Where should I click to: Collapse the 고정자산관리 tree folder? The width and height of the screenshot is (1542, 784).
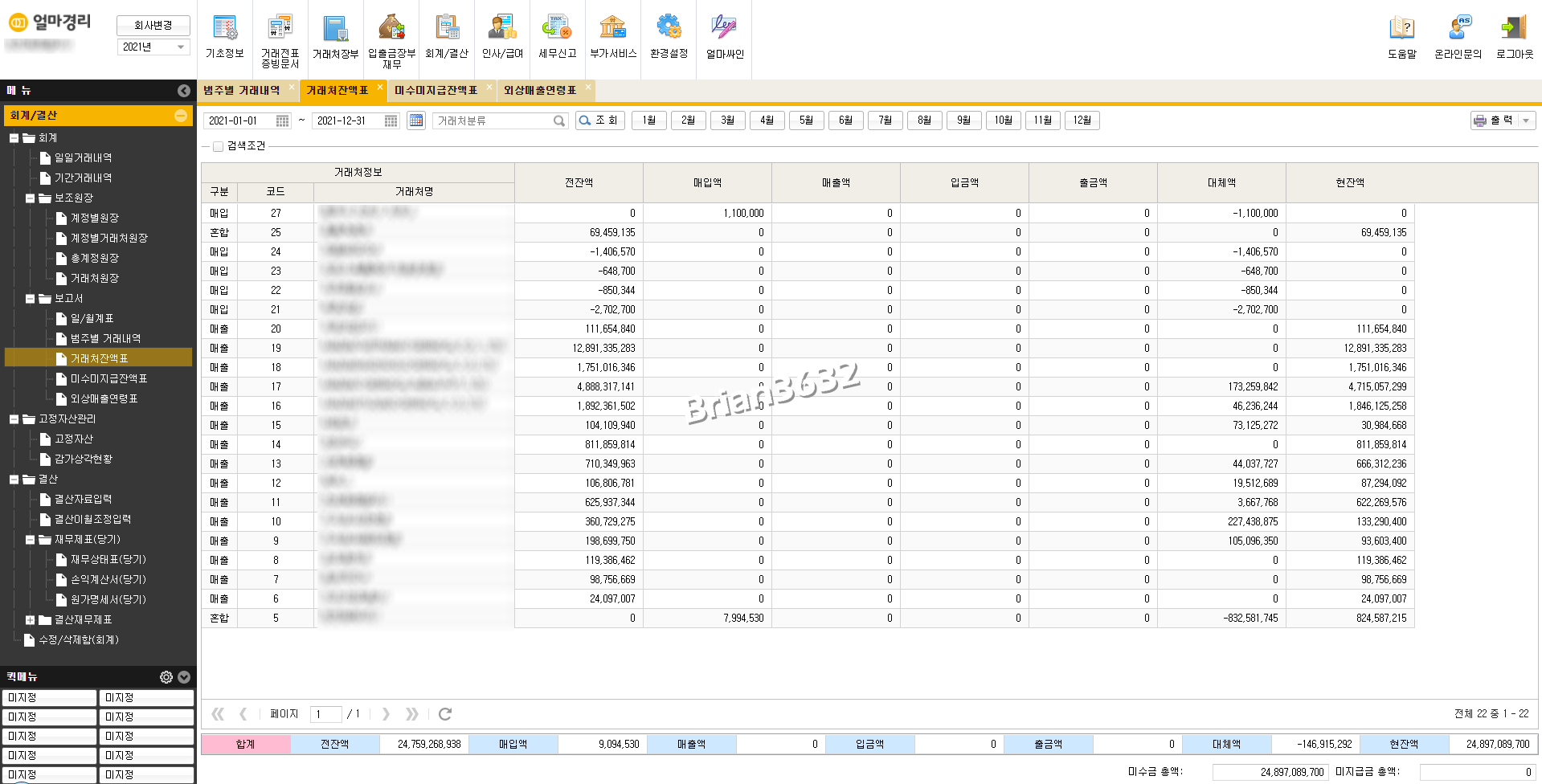coord(14,419)
